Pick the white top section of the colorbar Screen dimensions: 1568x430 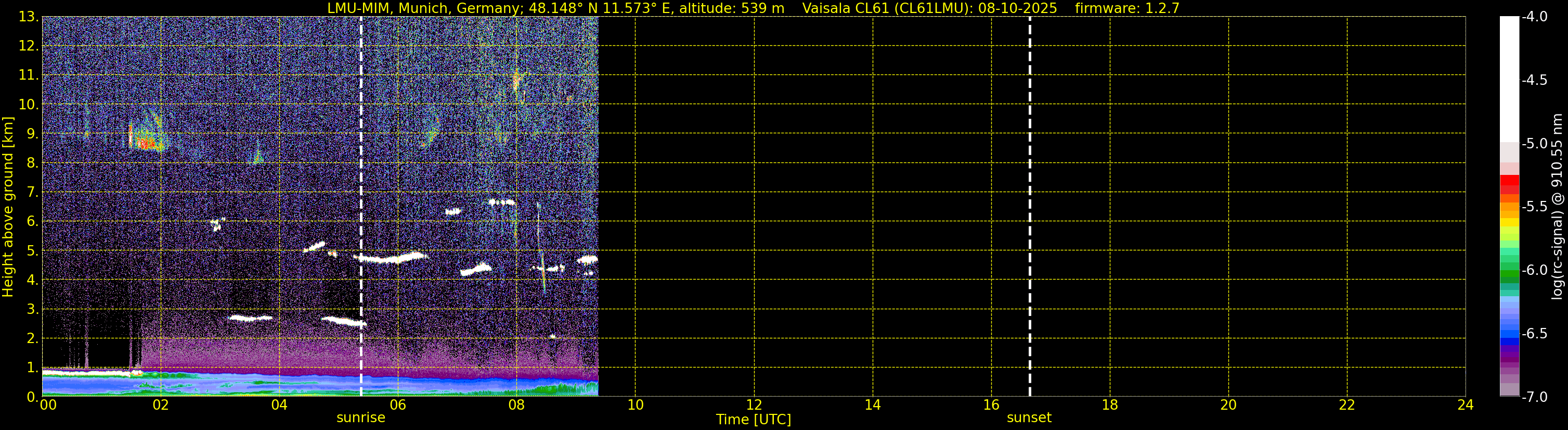1510,79
